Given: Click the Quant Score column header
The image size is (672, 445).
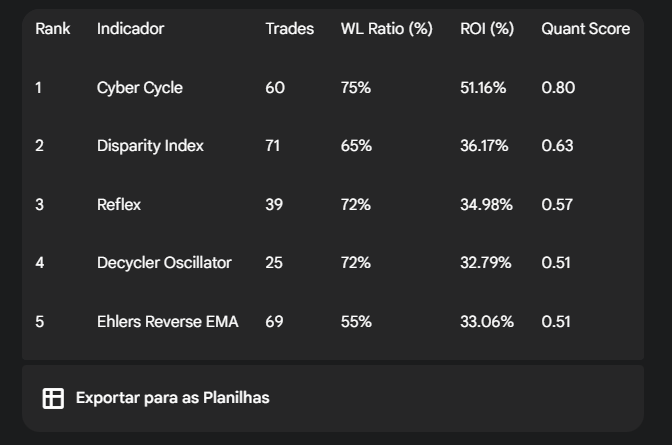Looking at the screenshot, I should tap(585, 29).
